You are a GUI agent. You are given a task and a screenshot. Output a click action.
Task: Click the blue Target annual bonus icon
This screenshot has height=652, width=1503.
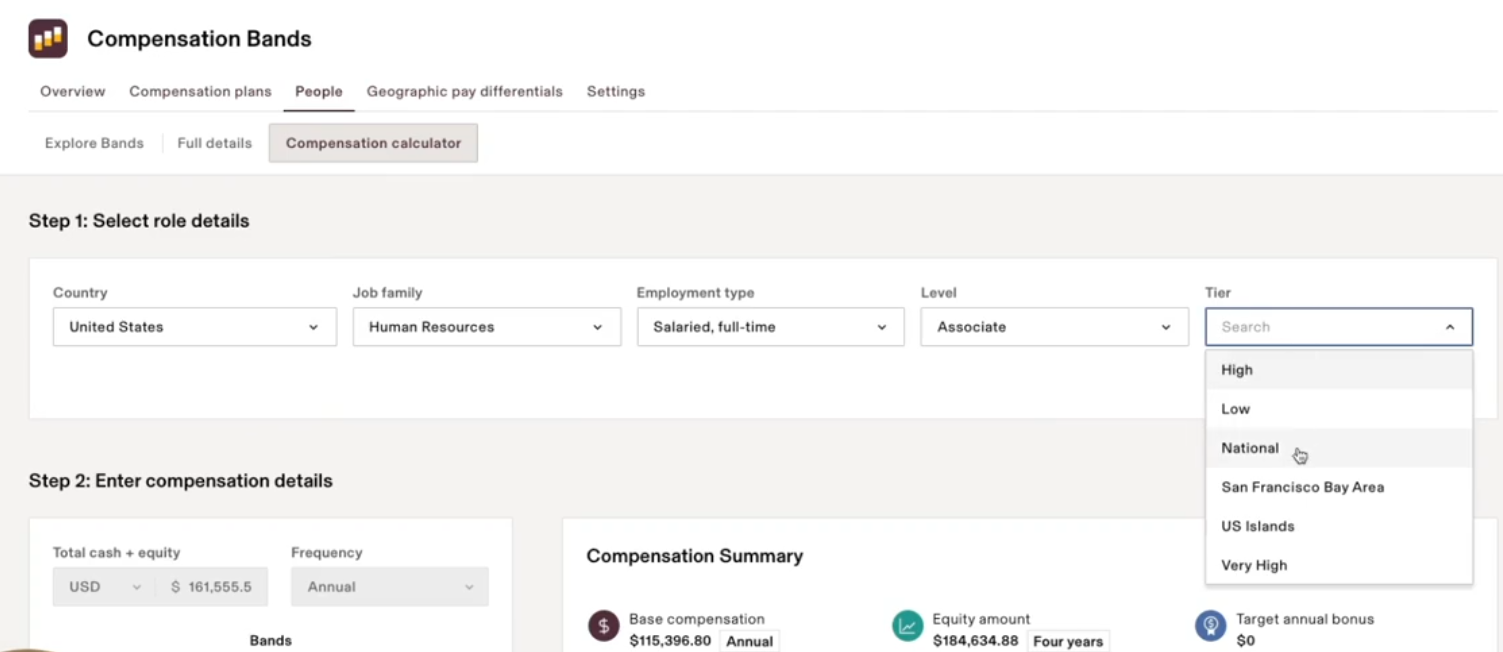[1210, 627]
